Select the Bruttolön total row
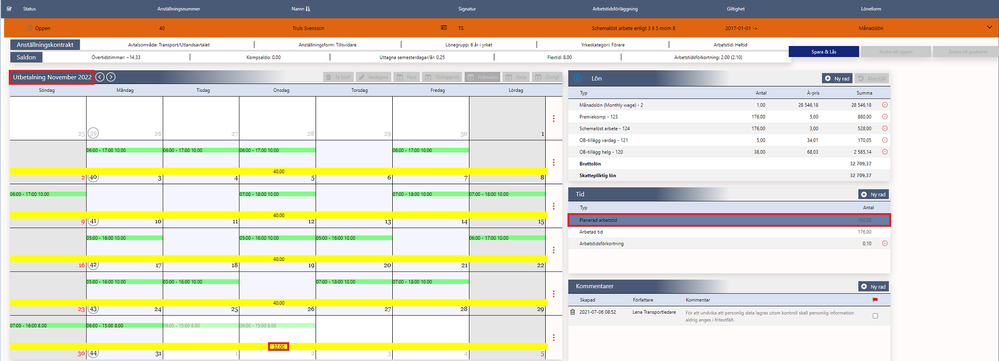Screen dimensions: 999x361 (728, 164)
